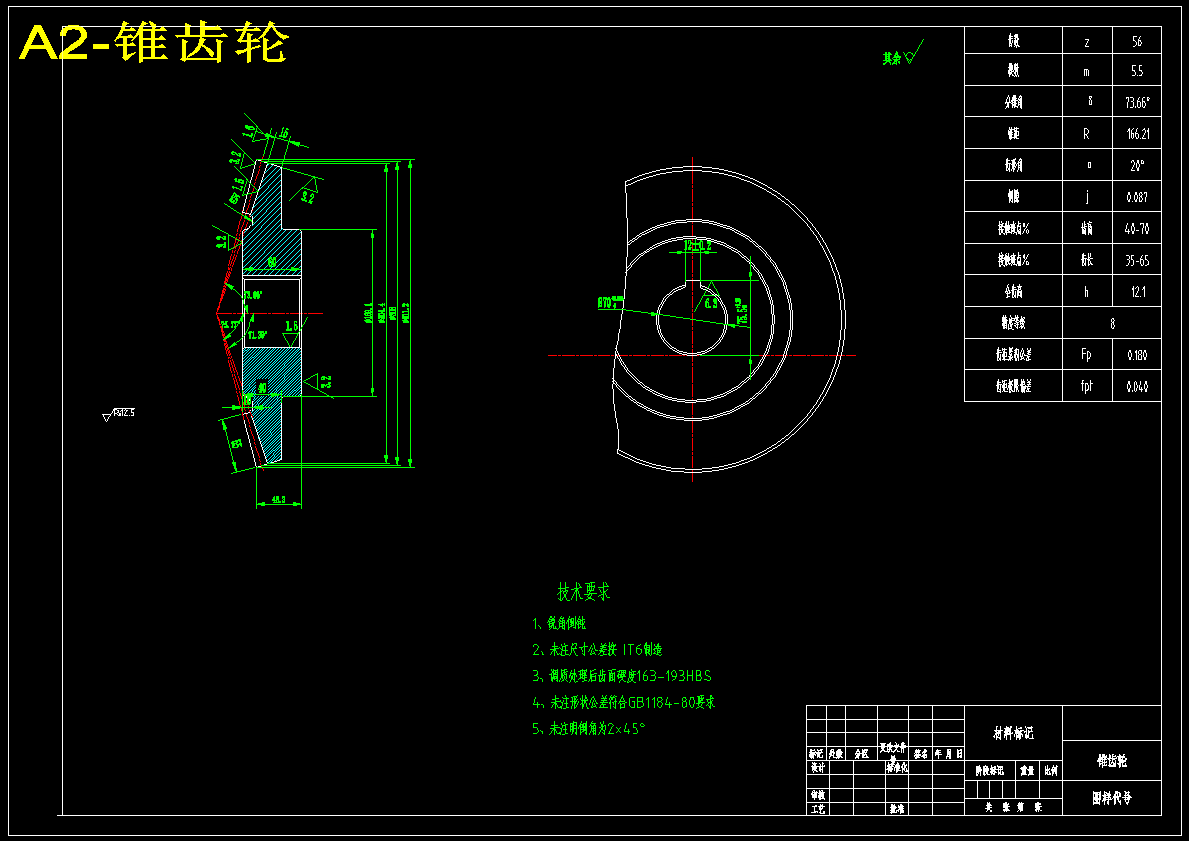Select the table cell '35-65'
The image size is (1189, 841).
[1137, 261]
